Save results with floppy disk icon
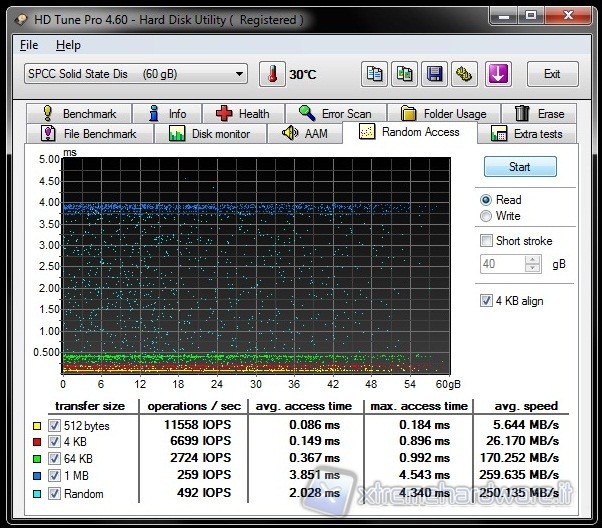The width and height of the screenshot is (602, 528). [435, 74]
